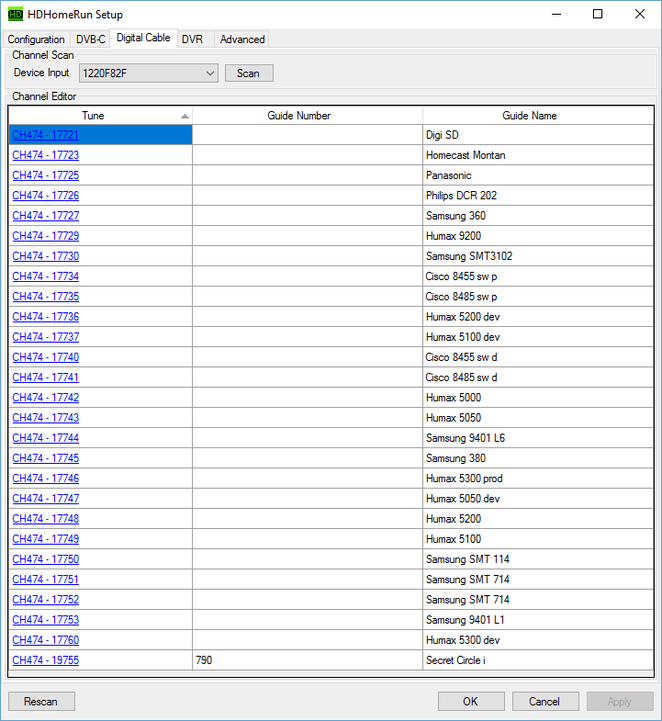
Task: Sort by the Tune column header
Action: (100, 115)
